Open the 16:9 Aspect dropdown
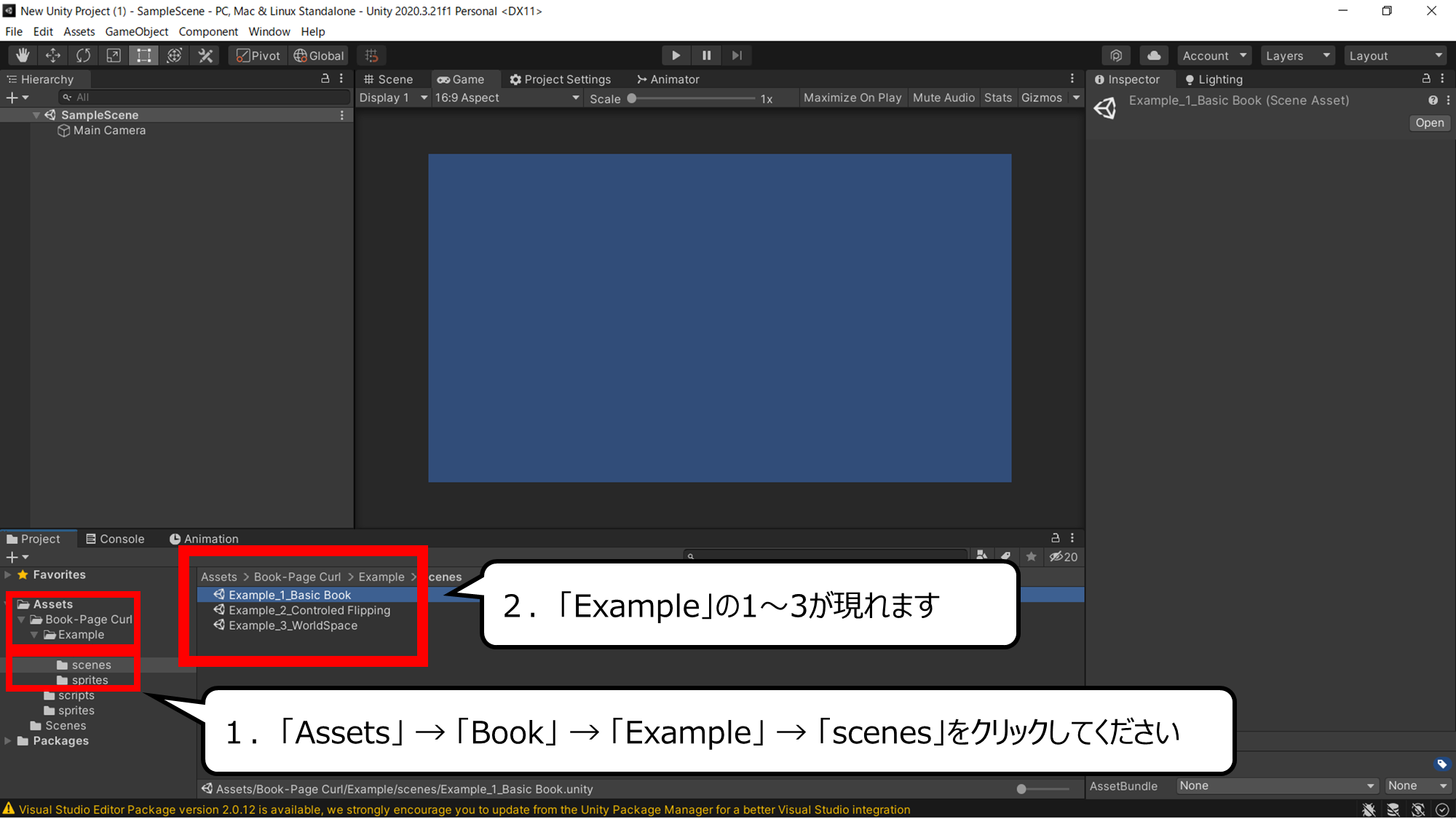 pyautogui.click(x=507, y=98)
